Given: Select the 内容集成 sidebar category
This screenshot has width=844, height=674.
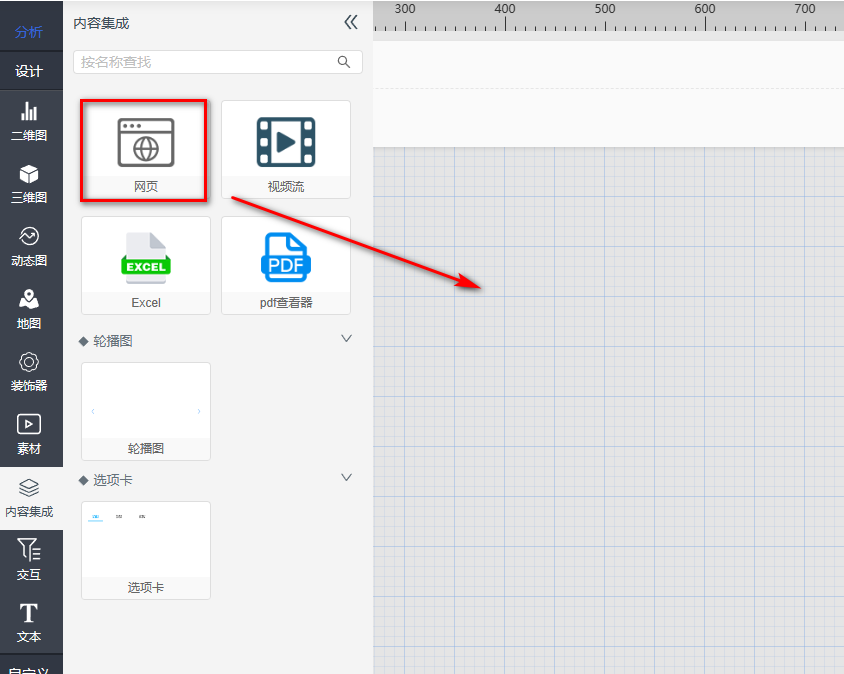Looking at the screenshot, I should (29, 498).
